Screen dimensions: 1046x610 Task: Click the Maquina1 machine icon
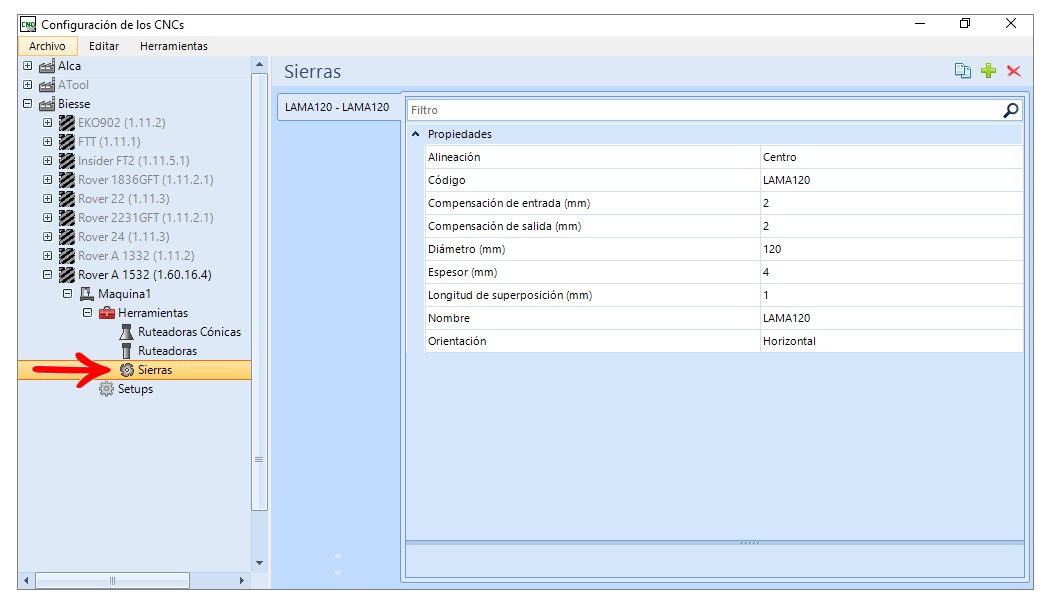click(87, 294)
